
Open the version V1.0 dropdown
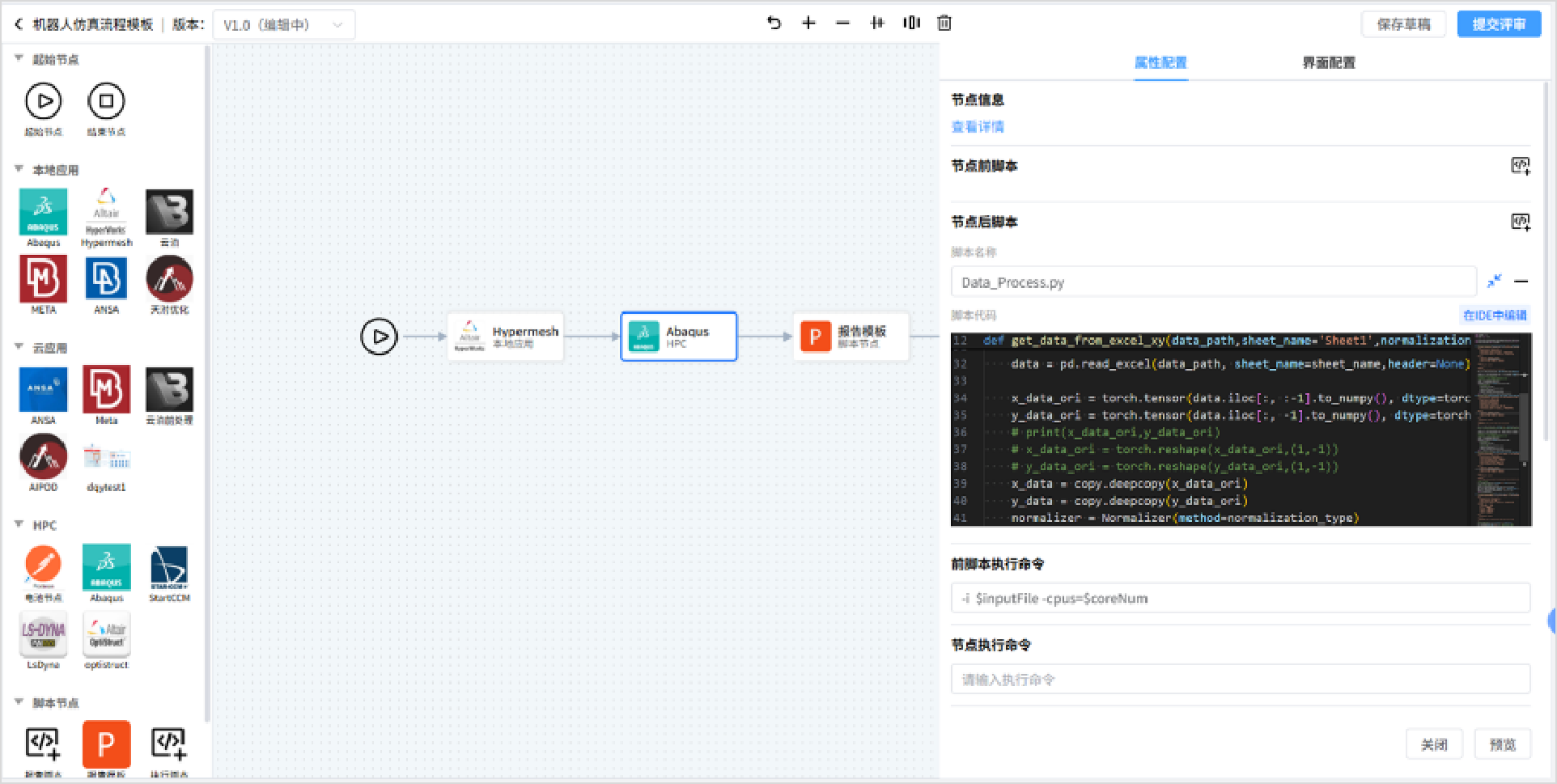click(284, 25)
